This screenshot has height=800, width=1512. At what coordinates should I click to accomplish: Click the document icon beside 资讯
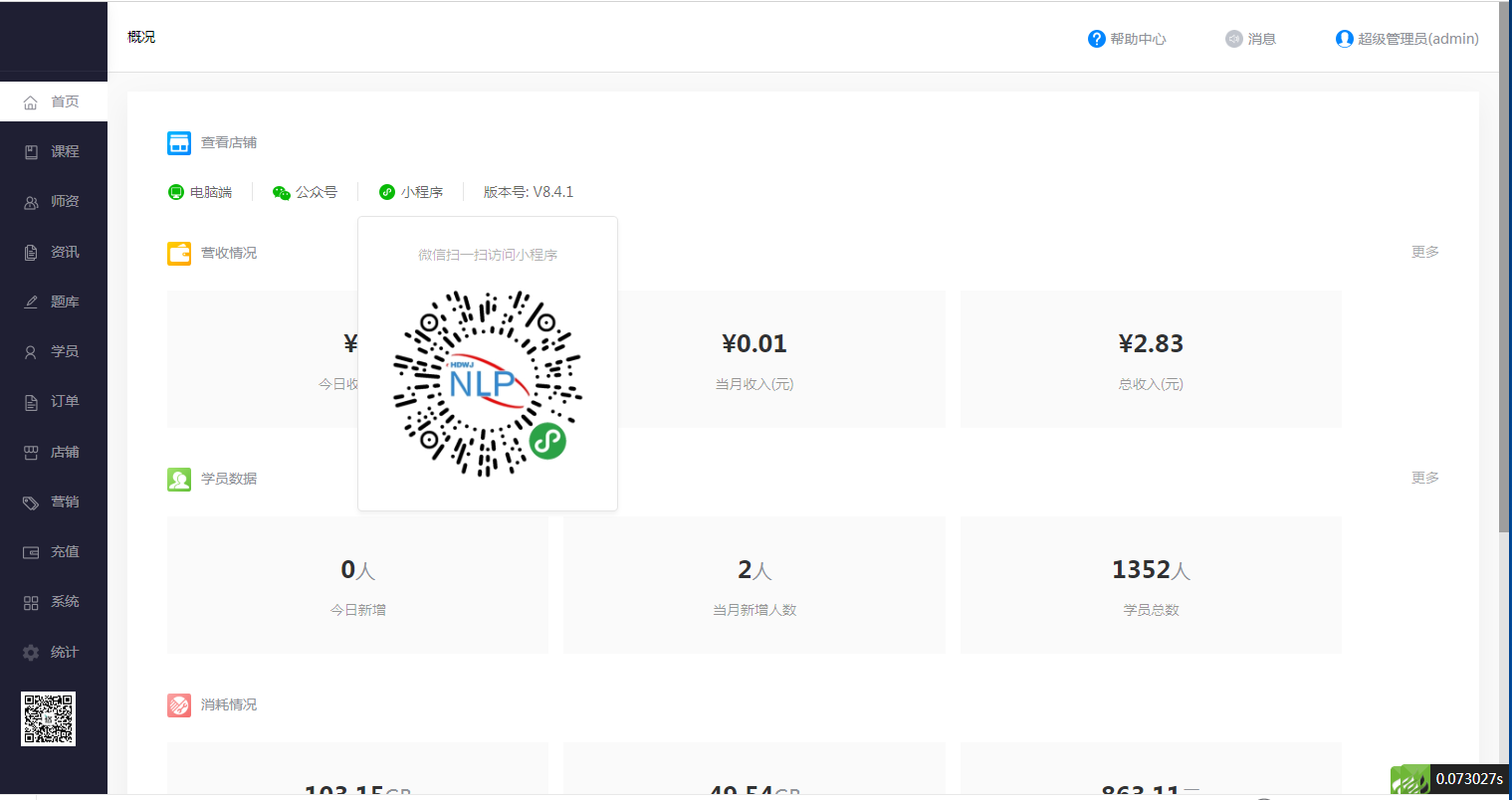[31, 253]
